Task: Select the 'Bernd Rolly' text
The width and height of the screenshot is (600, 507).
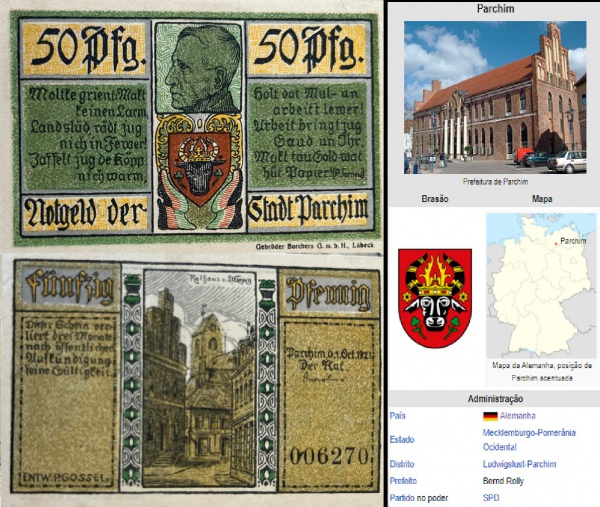Action: click(x=503, y=481)
